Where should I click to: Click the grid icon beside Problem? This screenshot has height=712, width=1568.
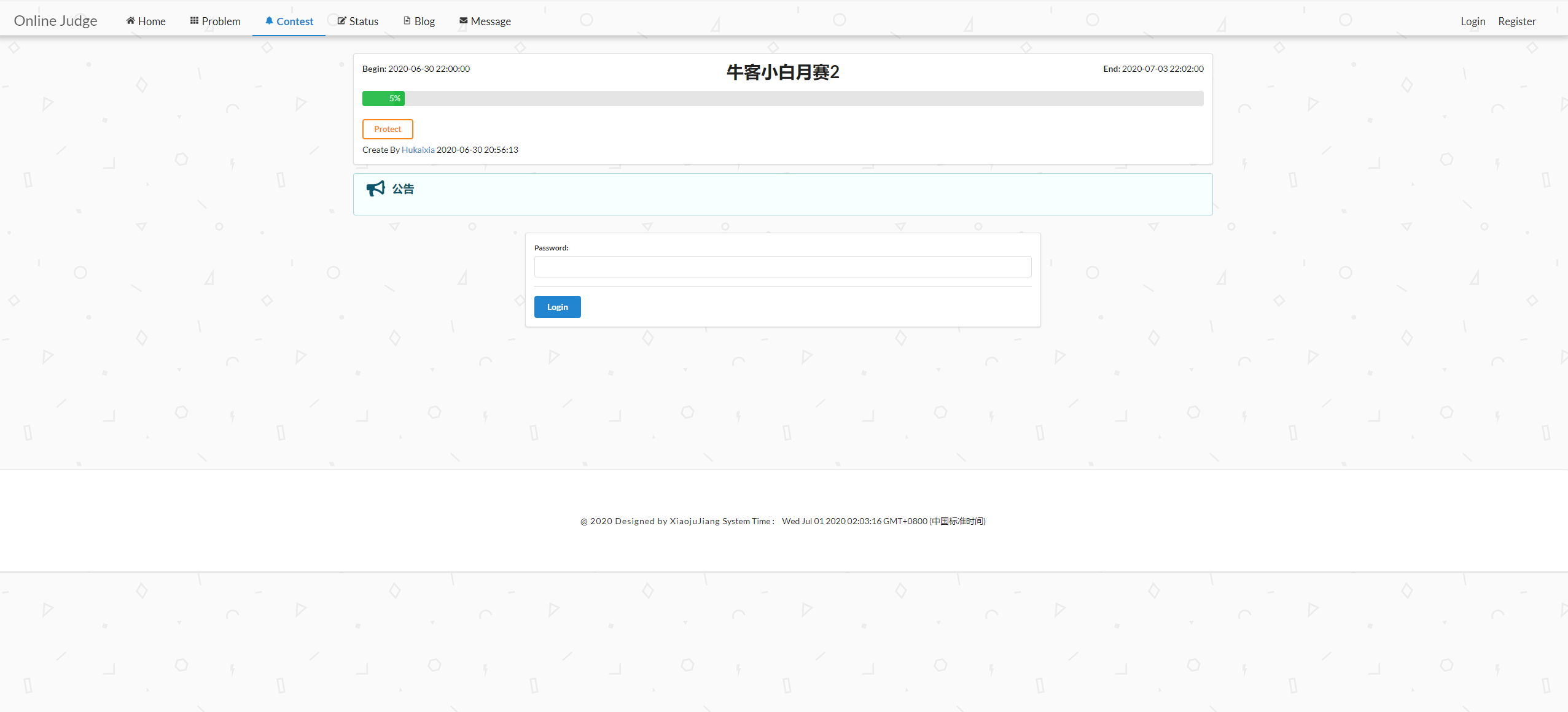(193, 20)
